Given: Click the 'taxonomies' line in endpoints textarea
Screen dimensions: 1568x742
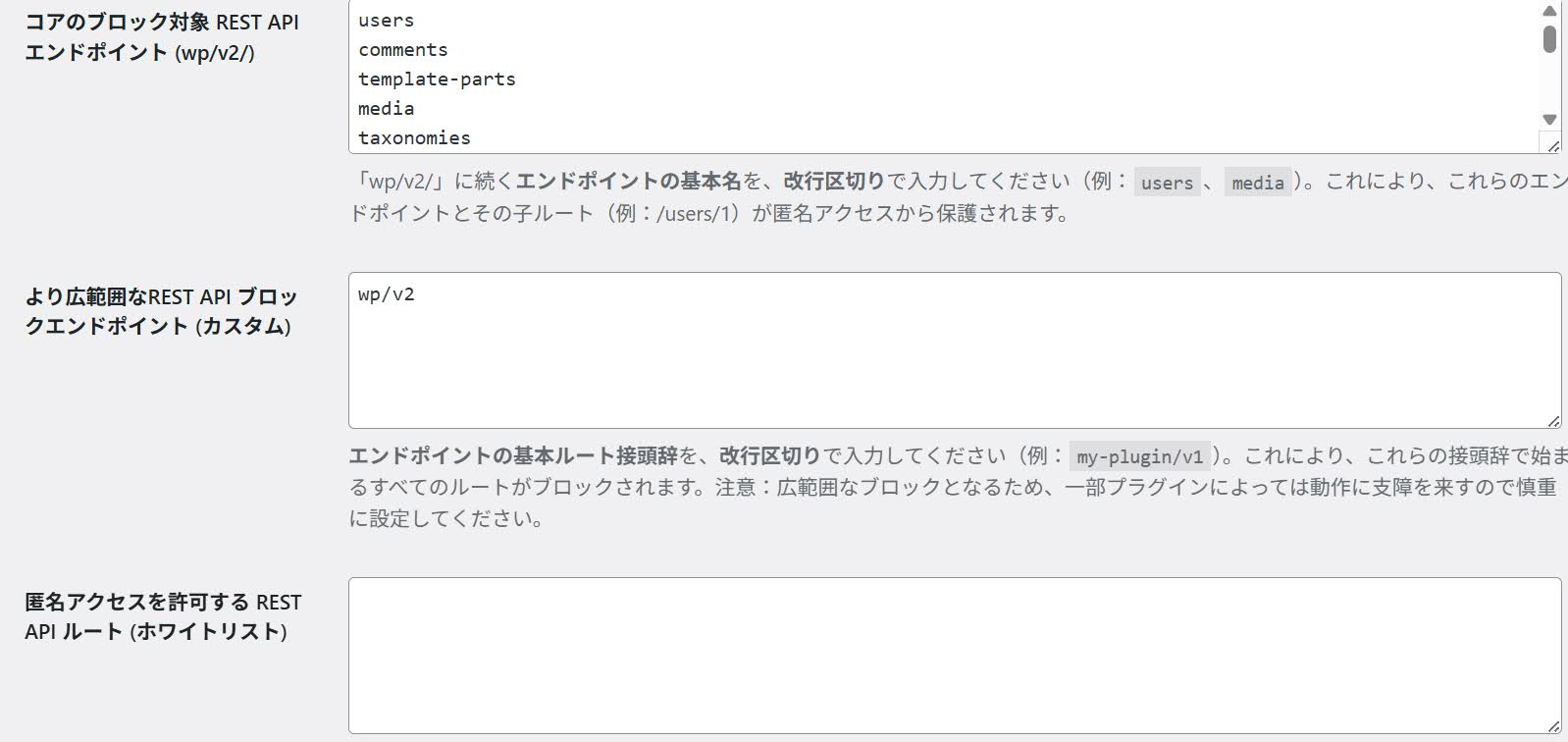Looking at the screenshot, I should pos(414,138).
